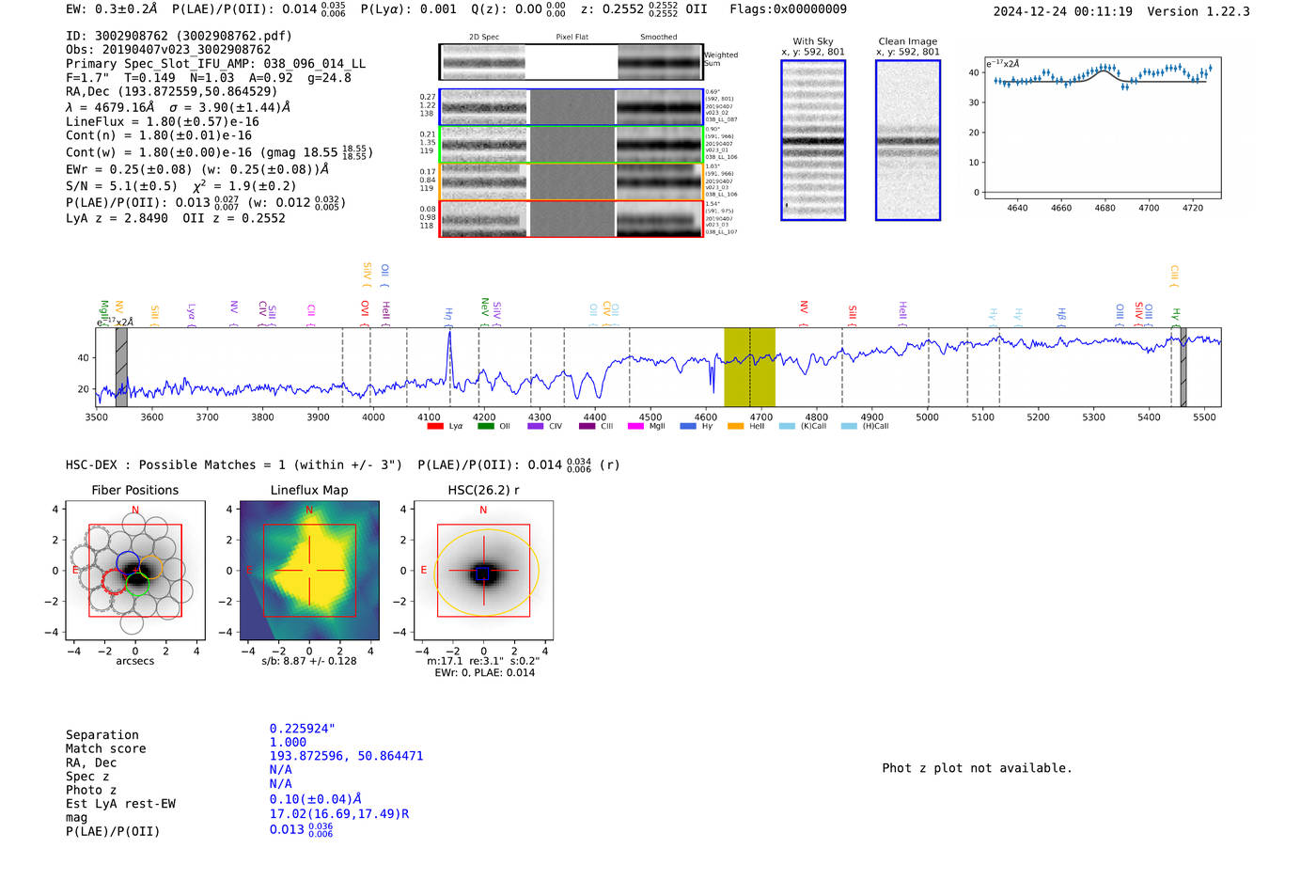
Task: Select the timestamp '2024-12-24 00:11:19'
Action: [x=1063, y=11]
